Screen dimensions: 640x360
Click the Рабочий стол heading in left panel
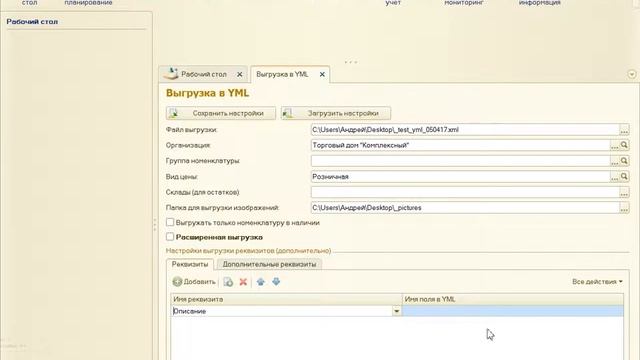click(32, 22)
